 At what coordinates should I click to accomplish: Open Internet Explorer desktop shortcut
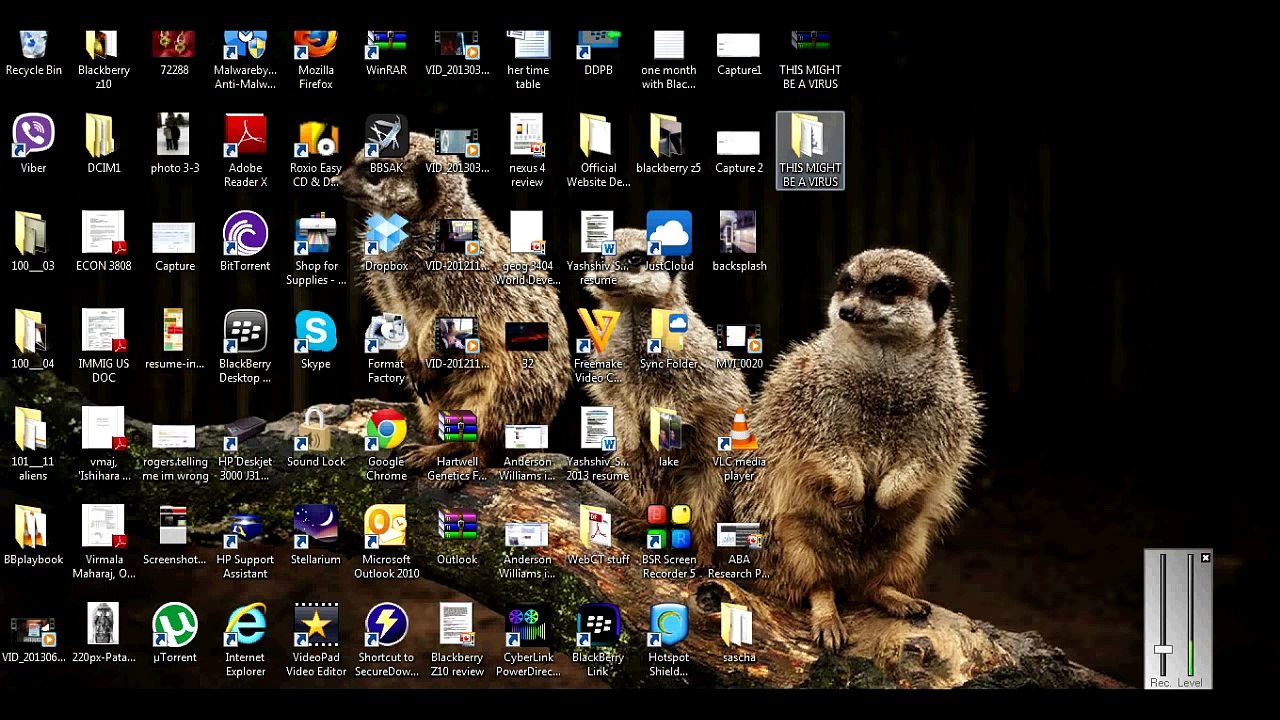pos(245,642)
